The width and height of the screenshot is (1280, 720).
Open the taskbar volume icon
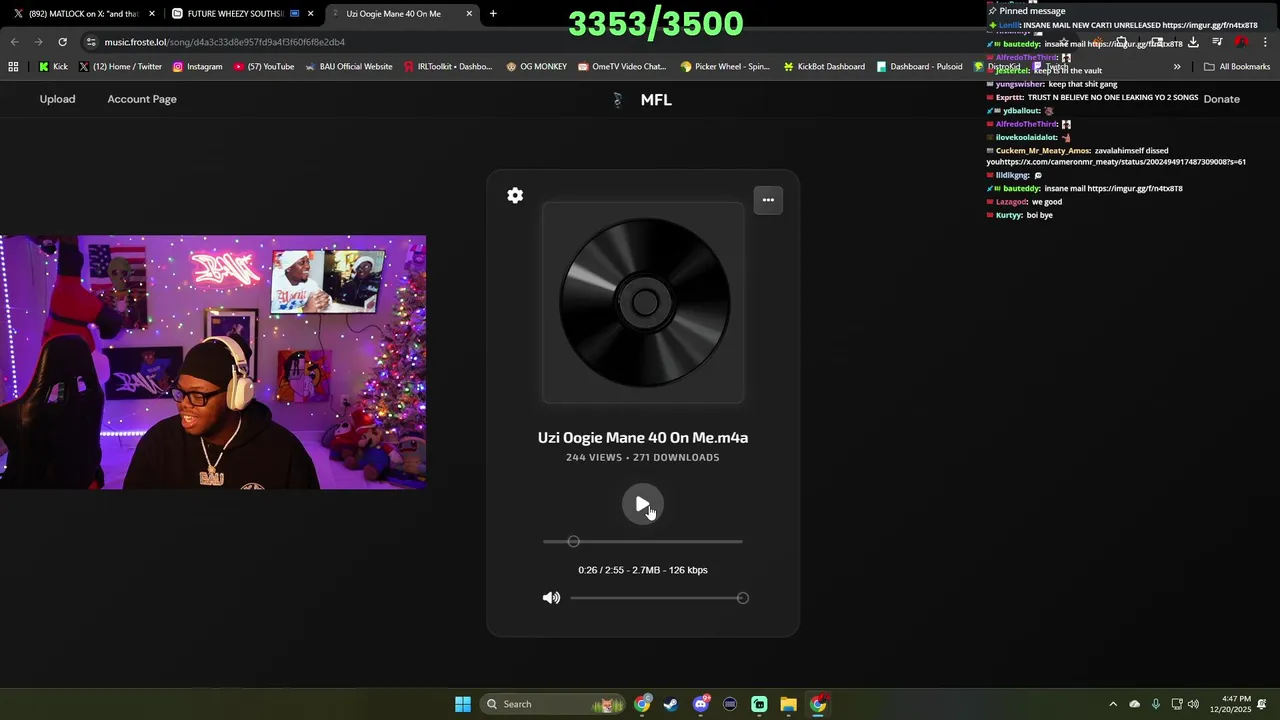coord(1193,704)
